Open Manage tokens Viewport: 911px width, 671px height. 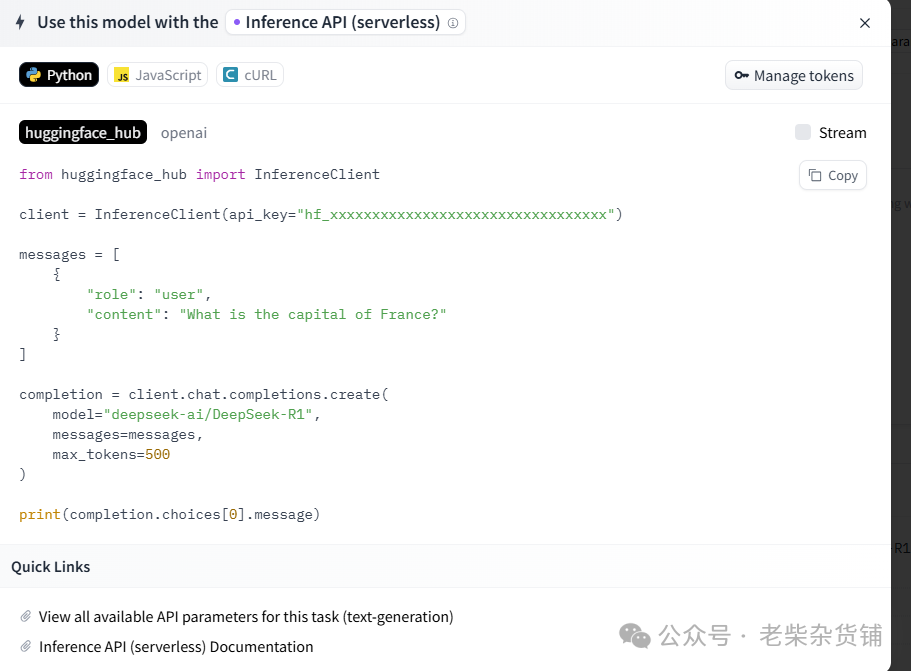coord(794,76)
